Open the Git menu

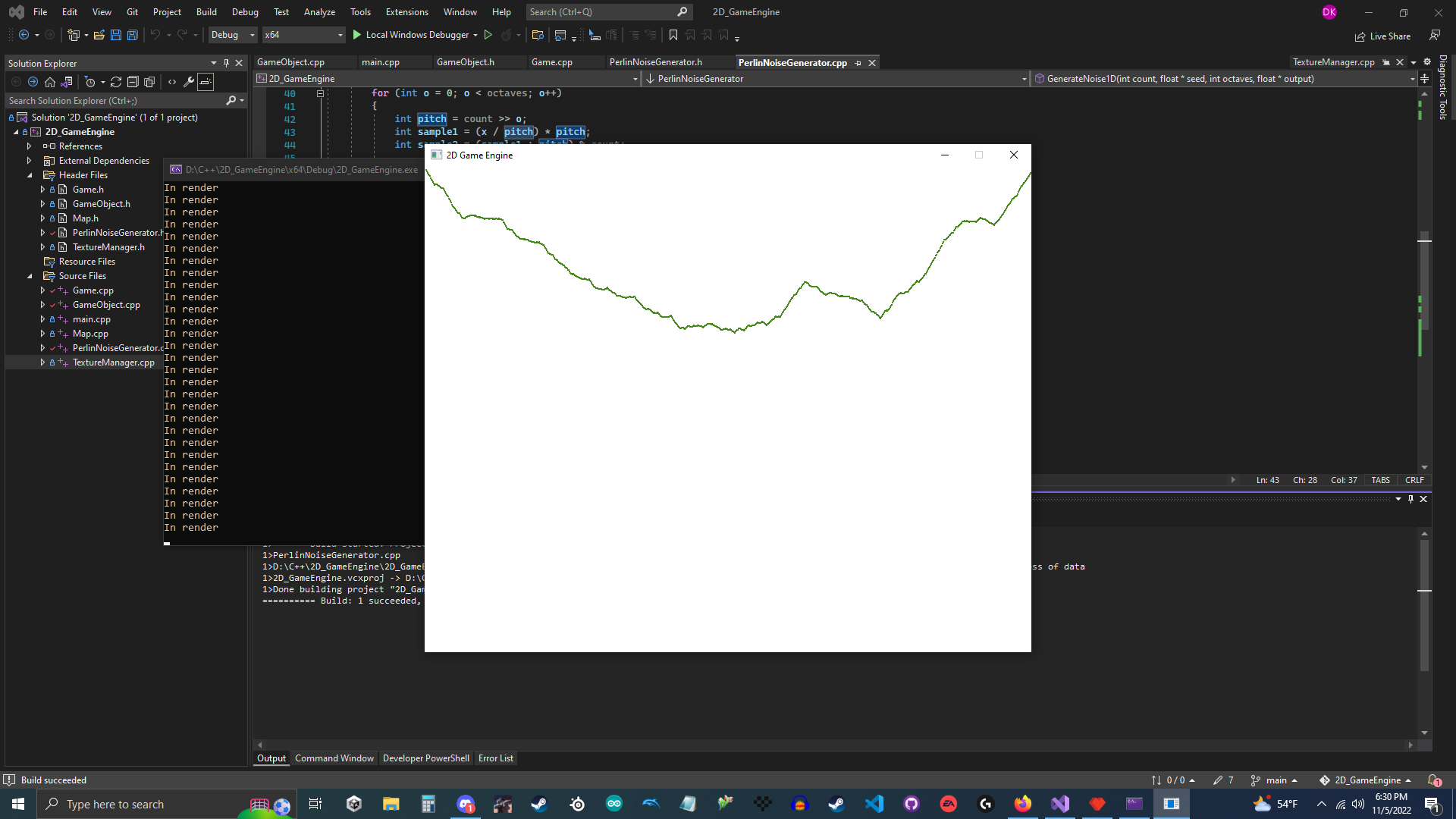point(132,11)
